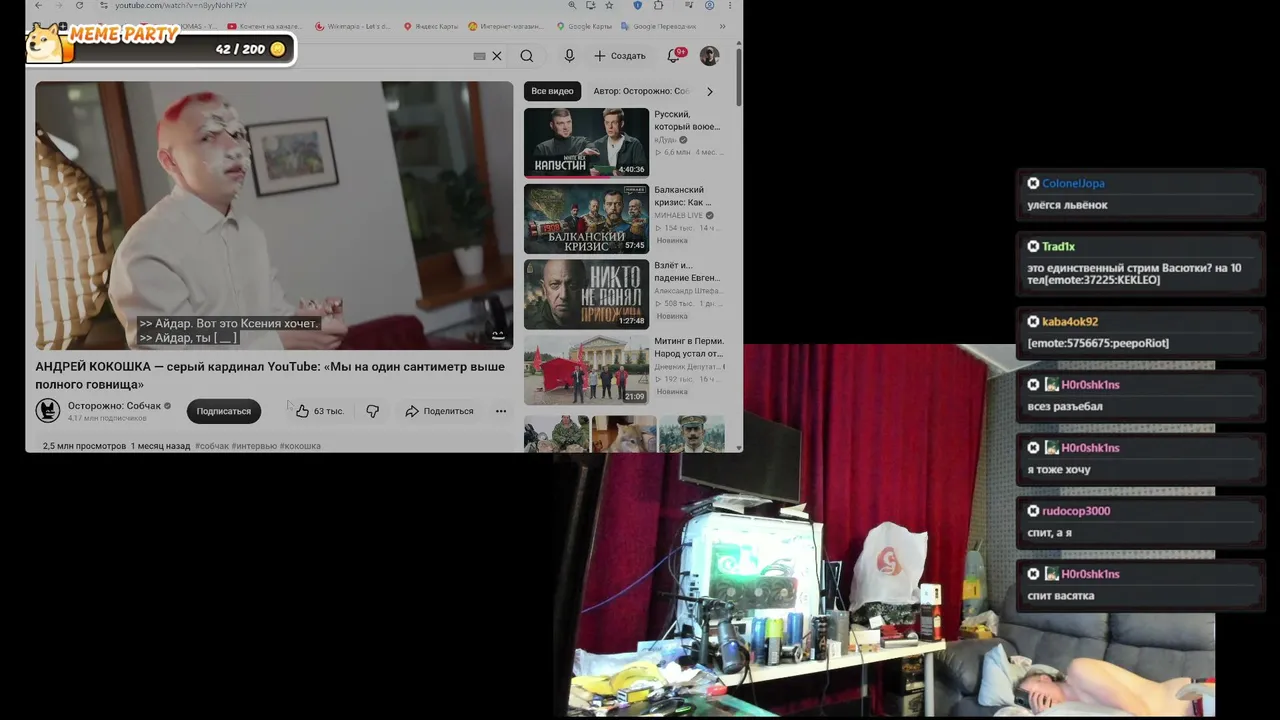This screenshot has width=1280, height=720.
Task: Open the YouTube account avatar menu
Action: (709, 56)
